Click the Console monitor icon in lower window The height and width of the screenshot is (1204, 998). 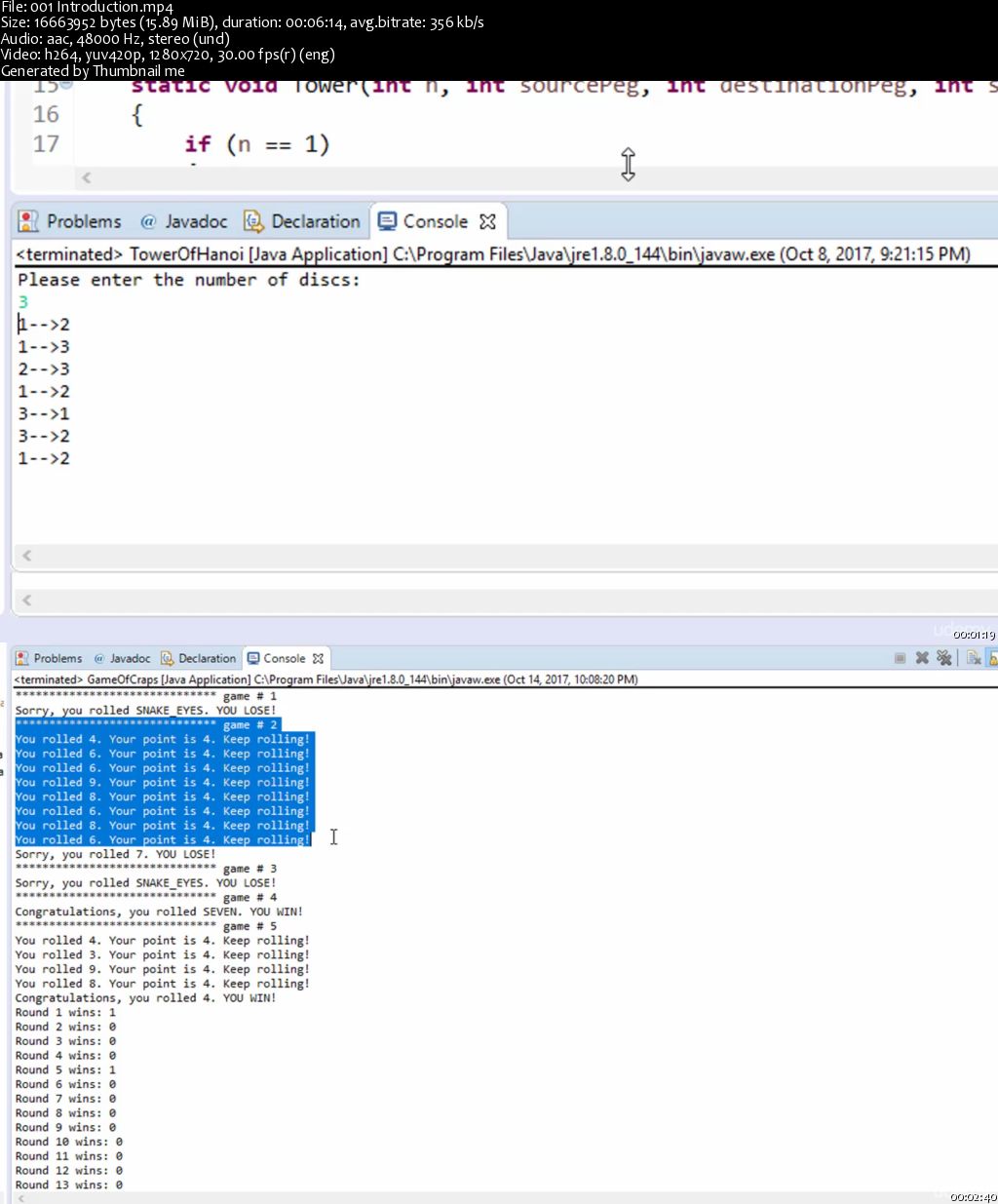(253, 658)
